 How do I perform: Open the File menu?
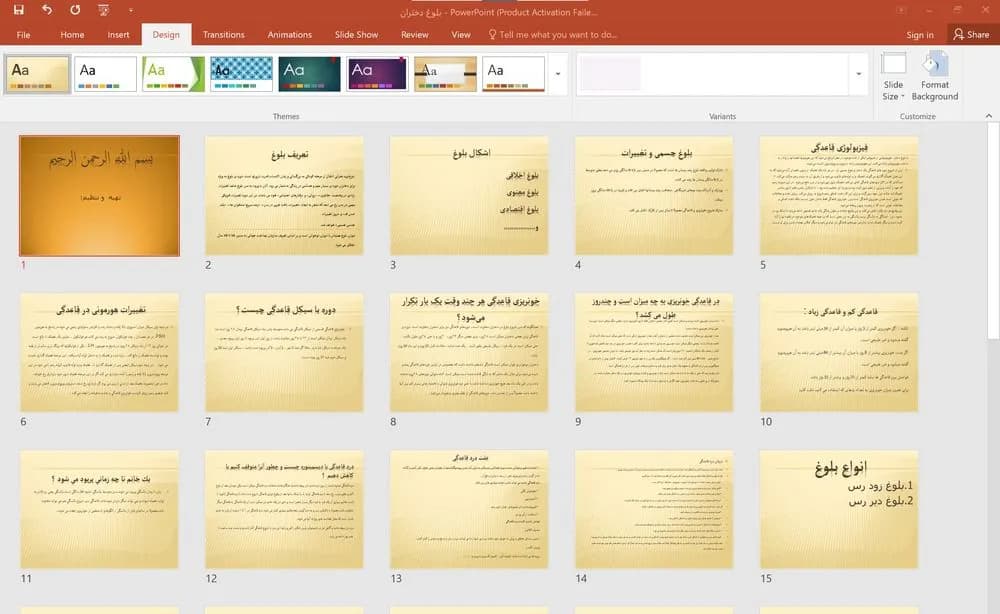24,34
